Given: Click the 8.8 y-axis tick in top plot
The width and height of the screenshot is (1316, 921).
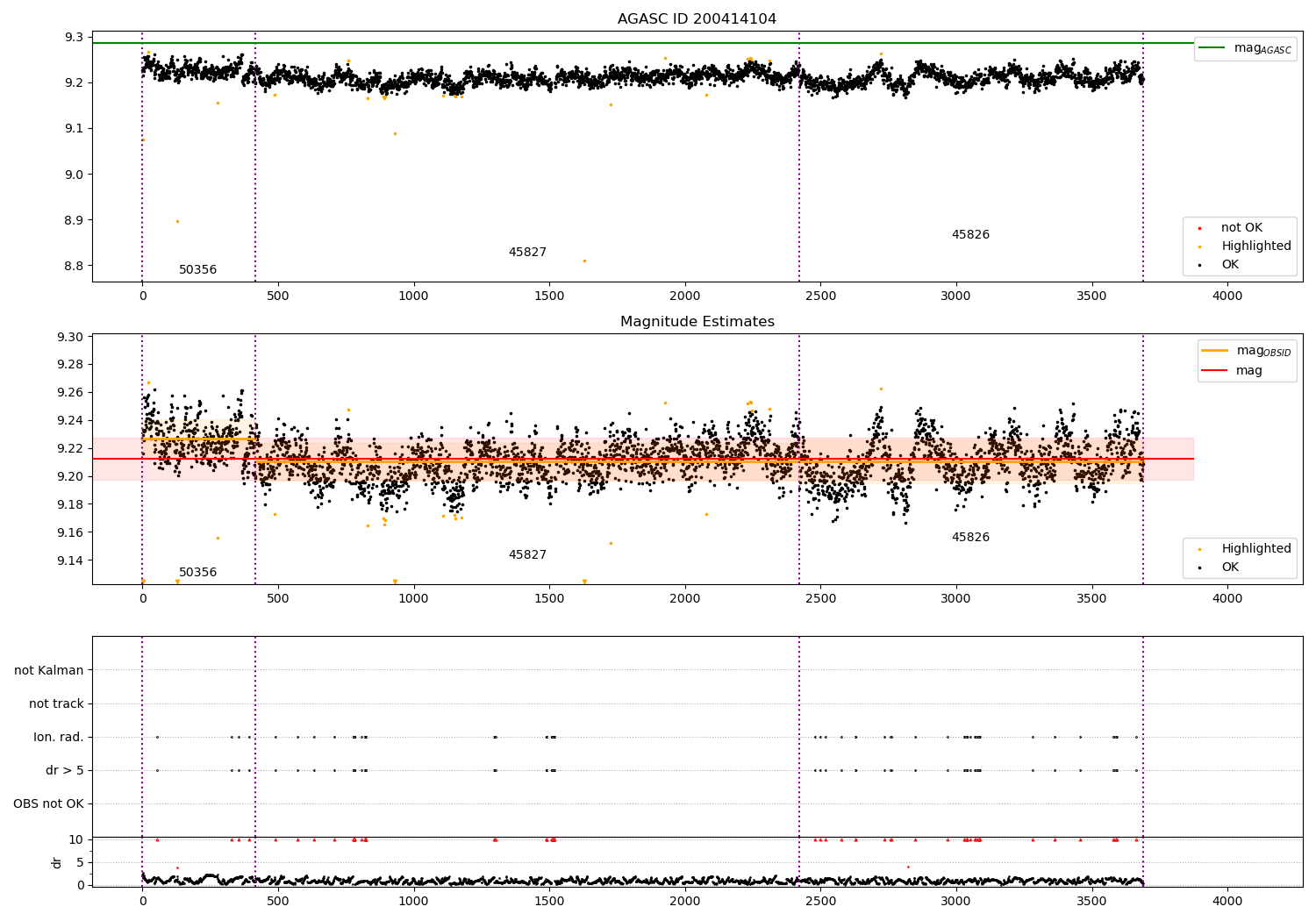Looking at the screenshot, I should [x=75, y=266].
